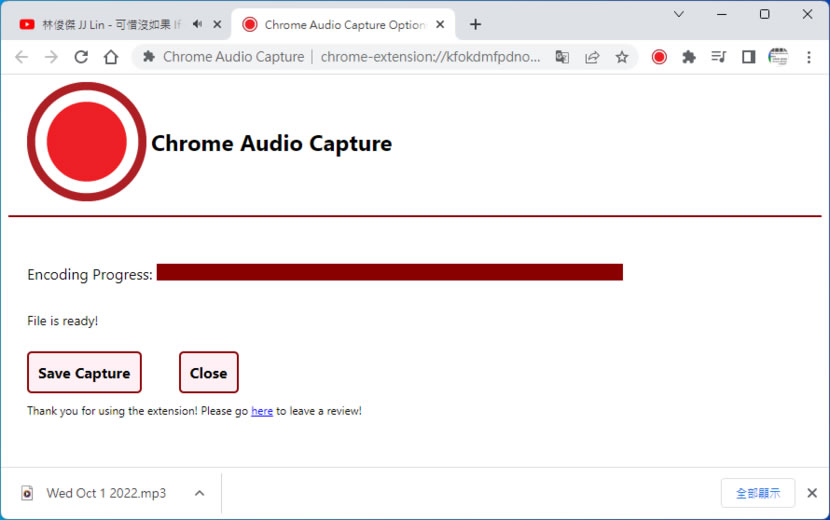Minimize the Chrome window
Screen dimensions: 830x520
722,14
